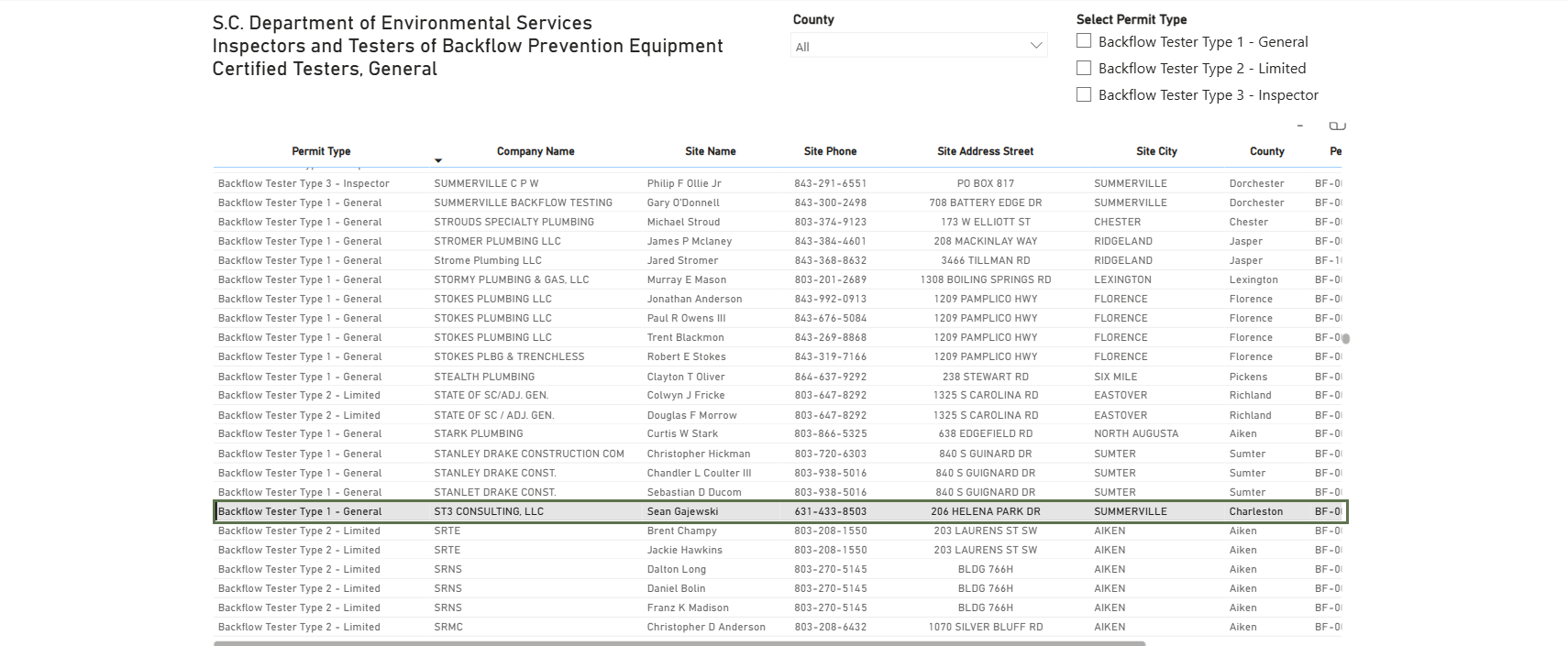The width and height of the screenshot is (1568, 646).
Task: Click site name Douglas F Morrow
Action: tap(691, 415)
